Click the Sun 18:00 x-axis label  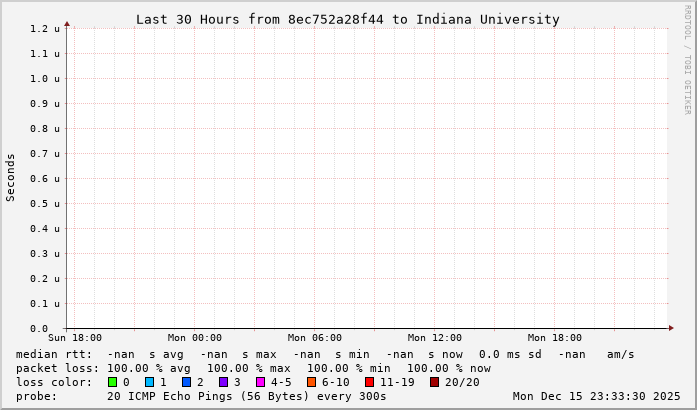click(x=74, y=338)
